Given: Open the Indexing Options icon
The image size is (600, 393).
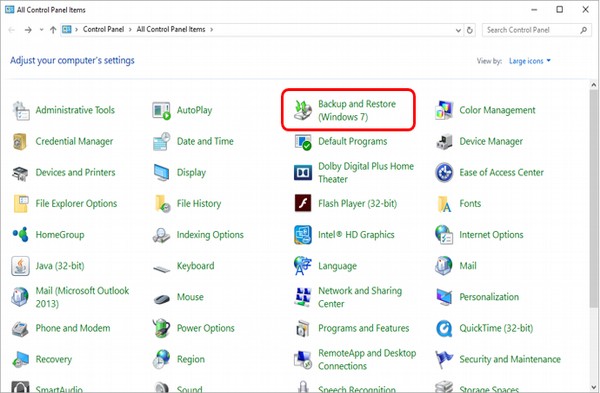Looking at the screenshot, I should tap(161, 235).
